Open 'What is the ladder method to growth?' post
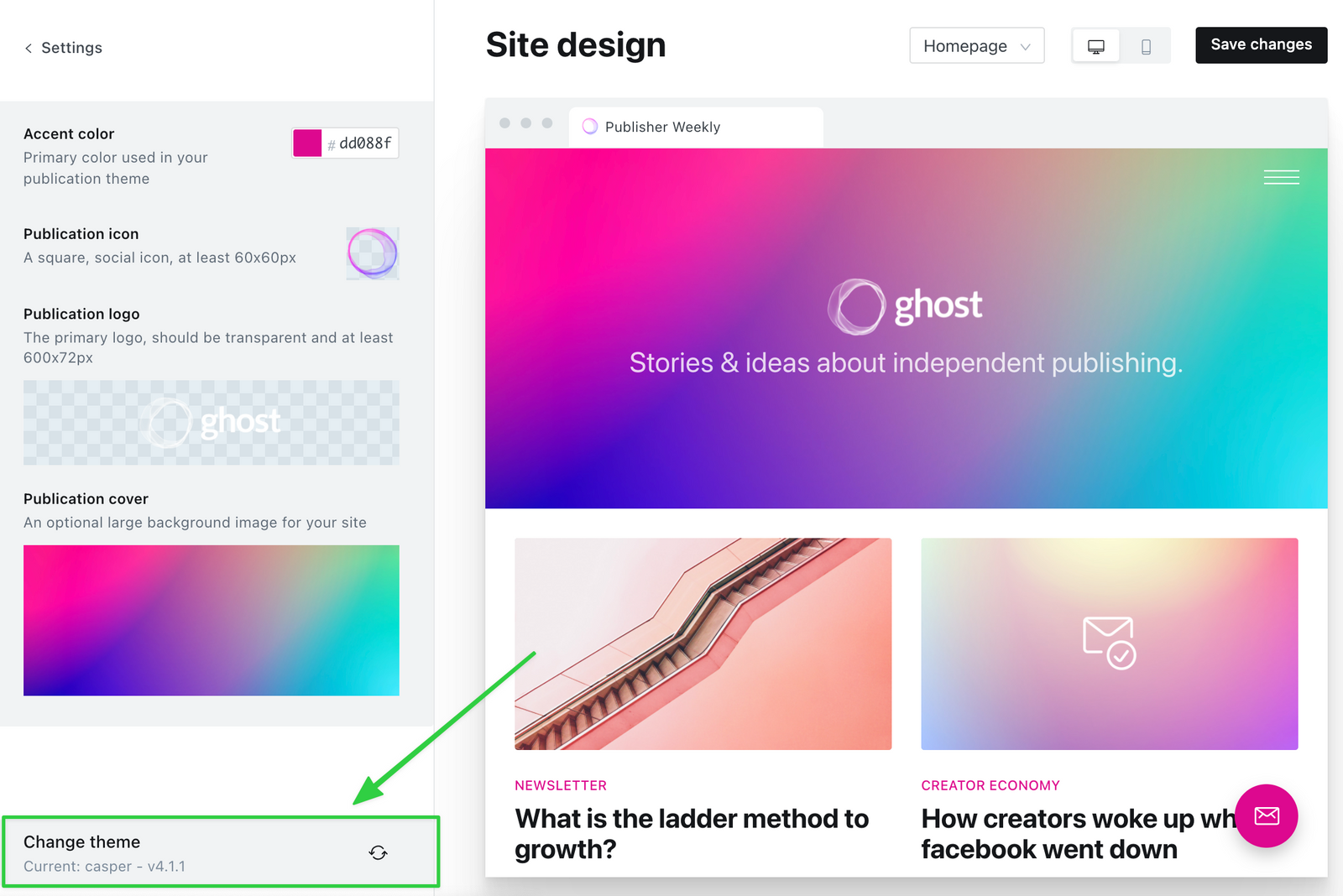 click(692, 833)
